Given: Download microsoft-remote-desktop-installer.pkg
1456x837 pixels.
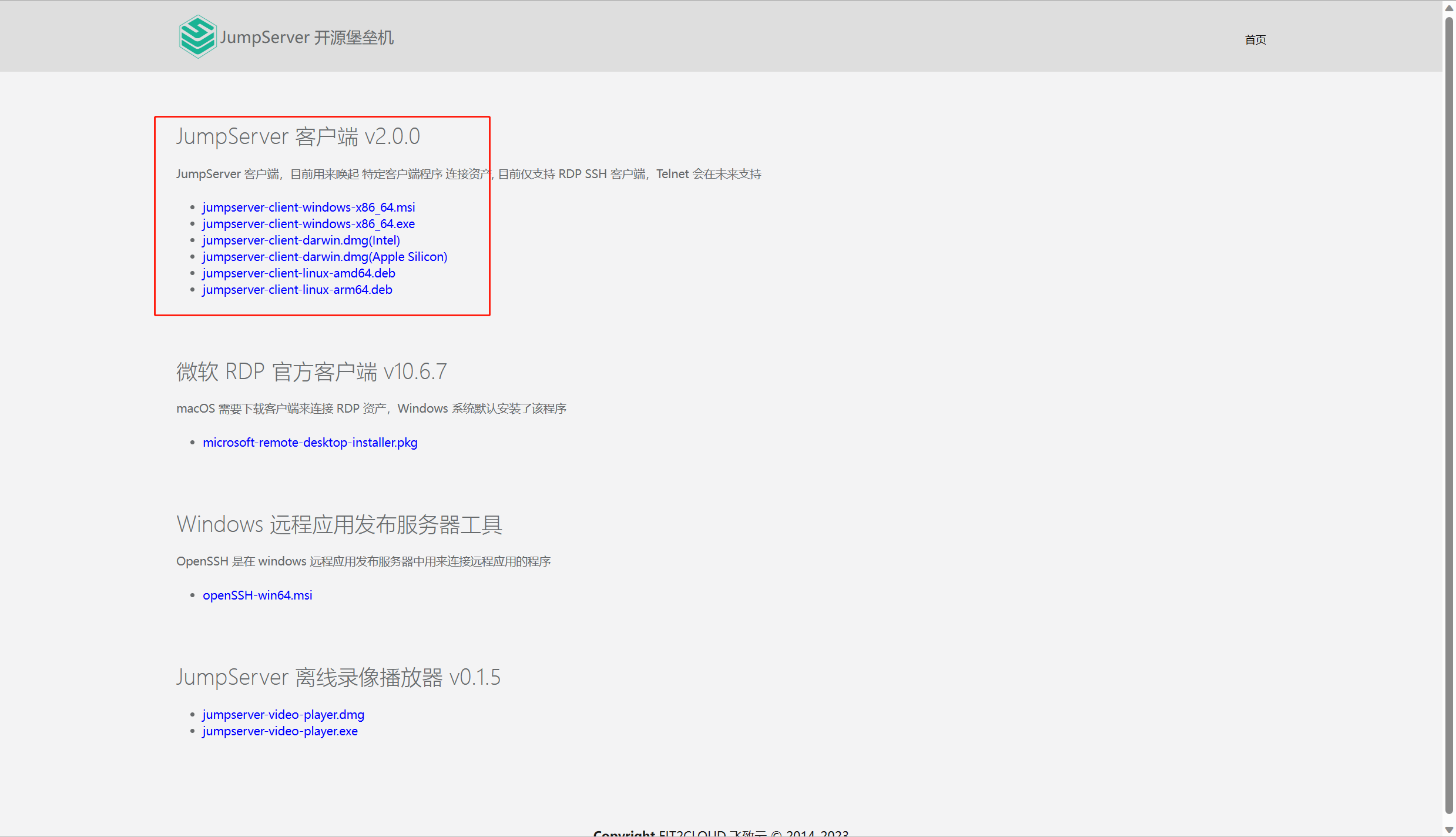Looking at the screenshot, I should [310, 442].
